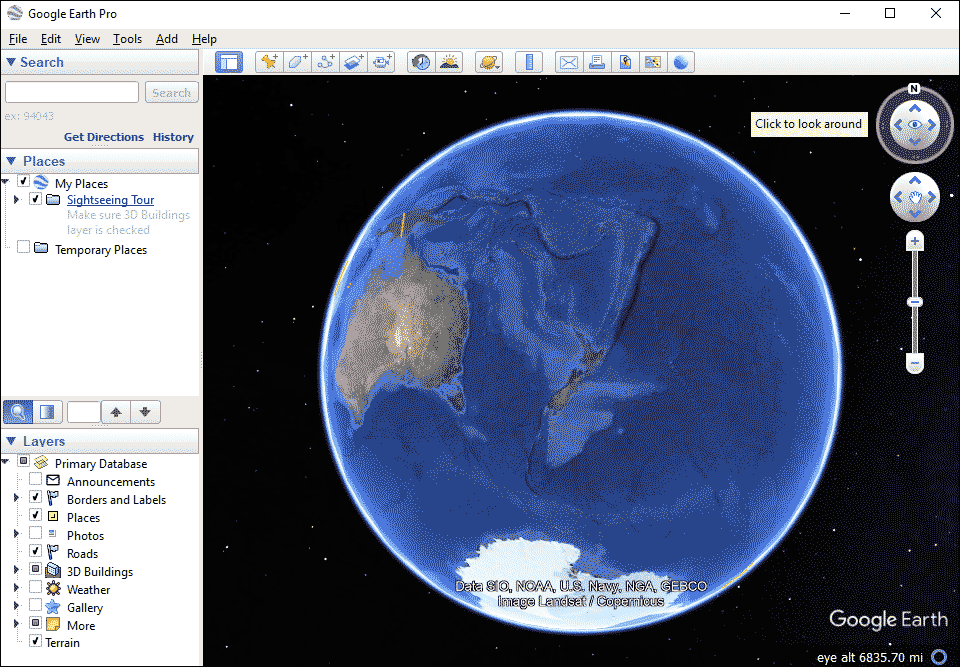Click the print toolbar icon
This screenshot has width=960, height=667.
pos(597,62)
